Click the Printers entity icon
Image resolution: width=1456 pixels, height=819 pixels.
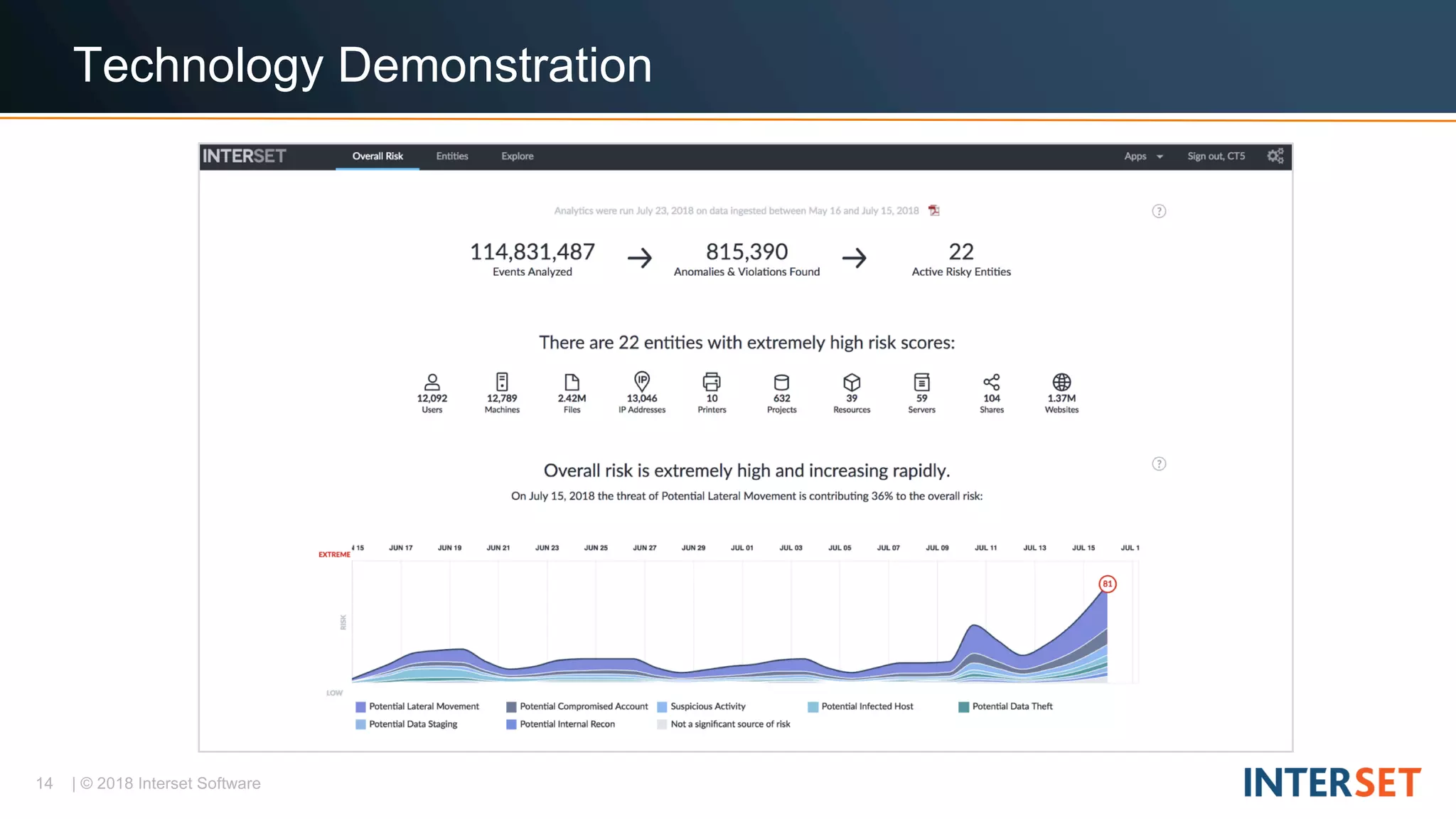click(x=712, y=382)
